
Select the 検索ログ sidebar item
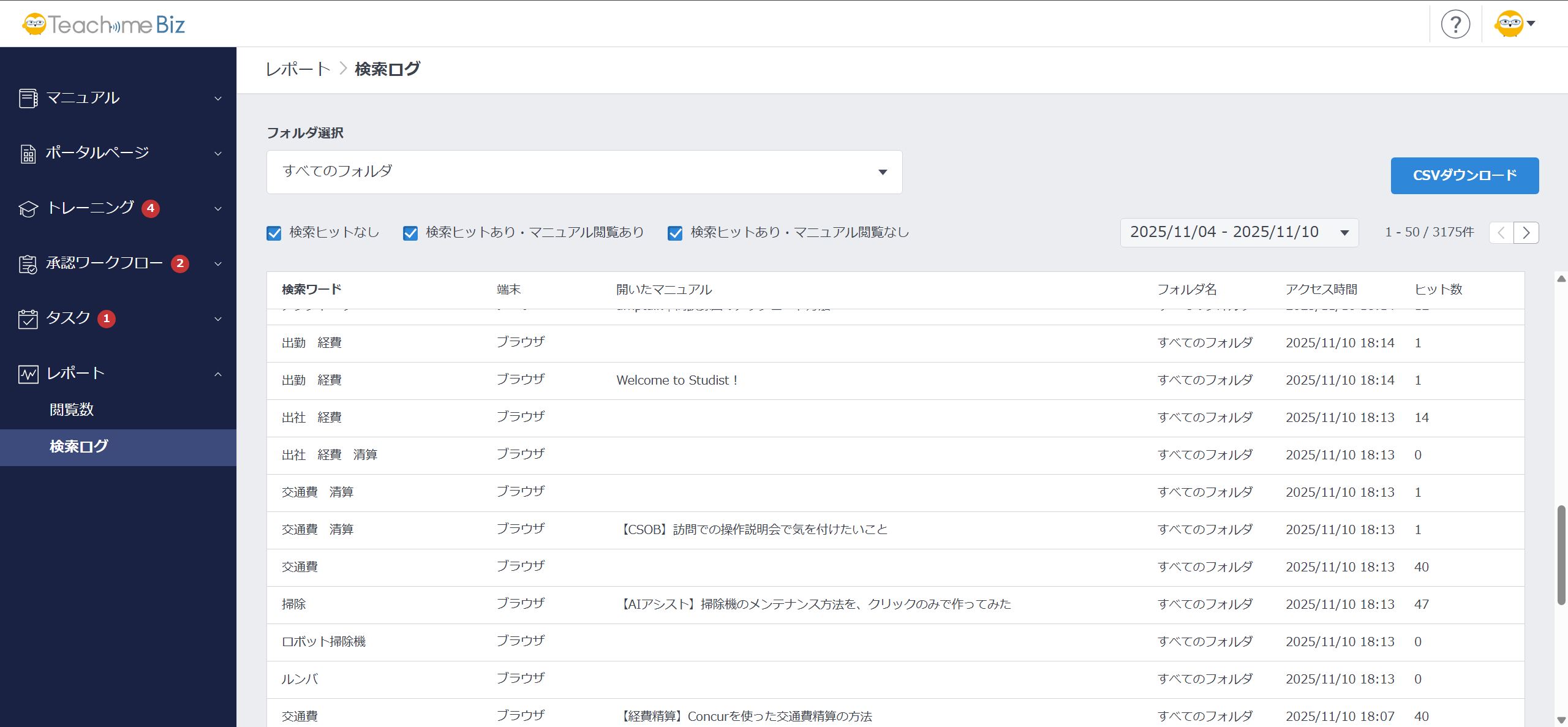tap(78, 446)
